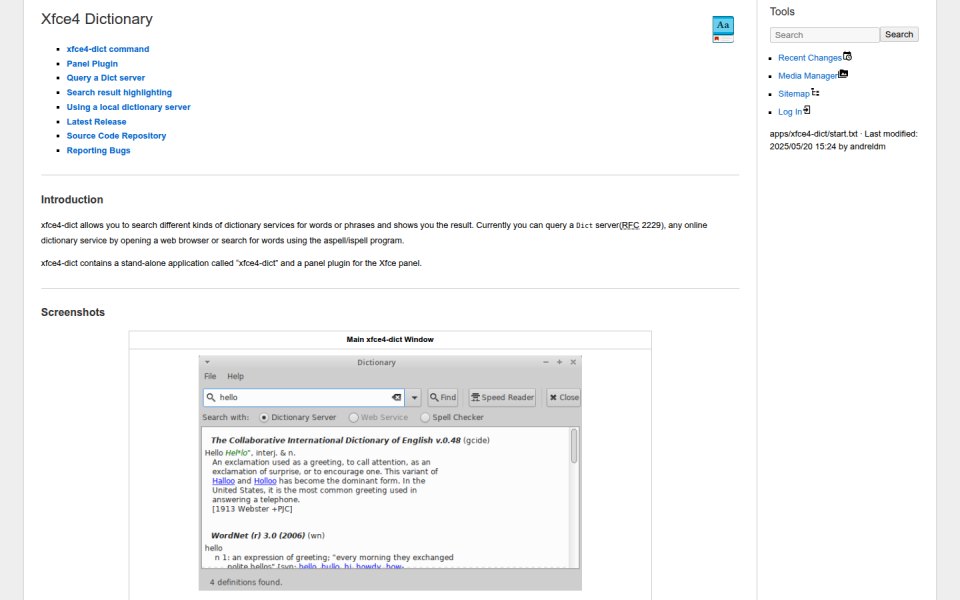
Task: Click the hello search entry in the Dictionary window
Action: 304,397
